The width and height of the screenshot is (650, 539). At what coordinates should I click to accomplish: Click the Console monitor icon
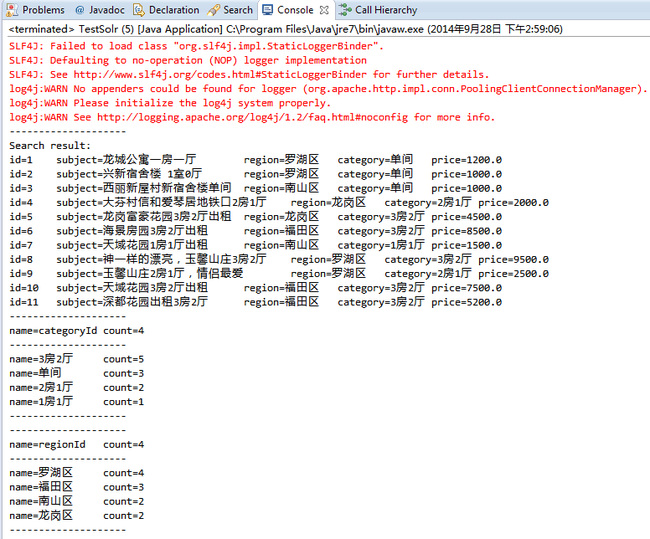267,10
